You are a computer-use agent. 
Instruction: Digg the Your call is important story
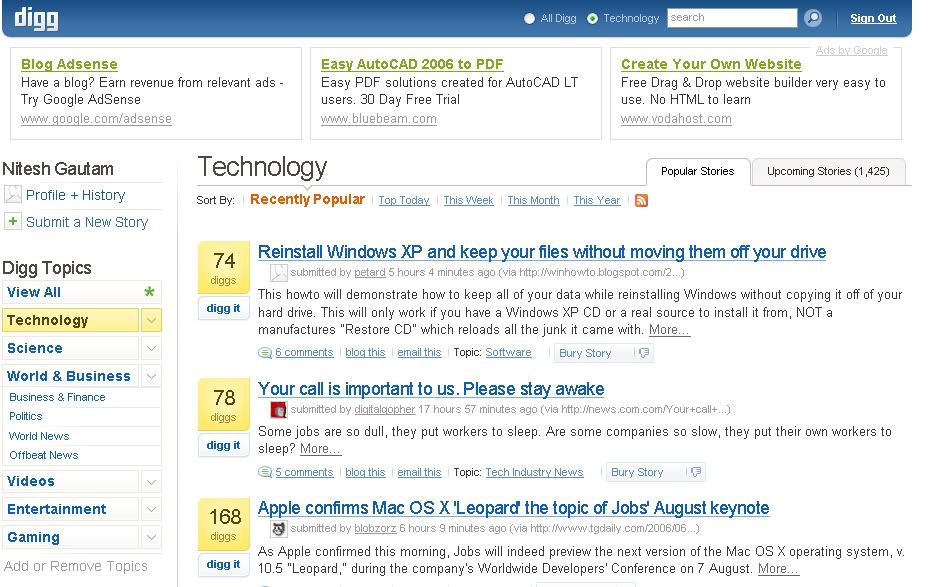pyautogui.click(x=223, y=446)
